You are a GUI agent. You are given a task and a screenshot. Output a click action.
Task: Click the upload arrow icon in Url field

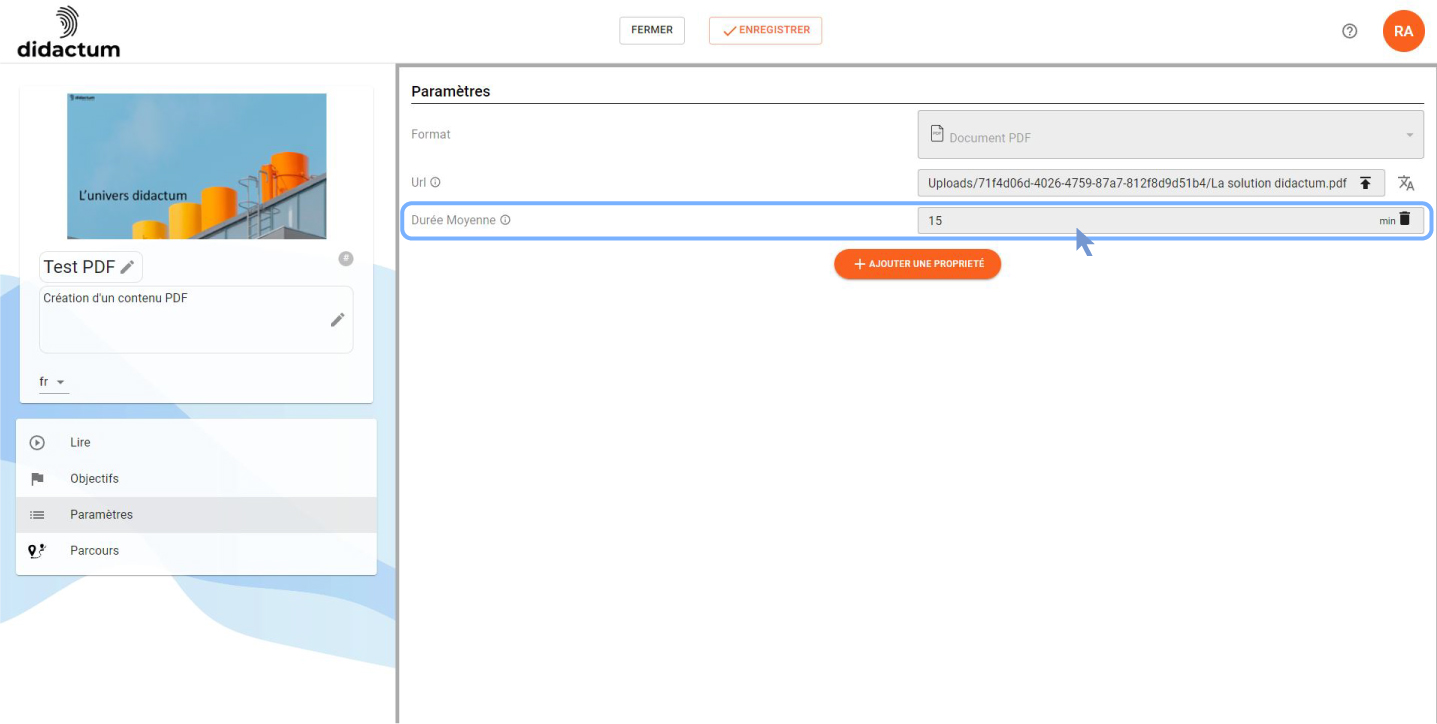tap(1365, 183)
